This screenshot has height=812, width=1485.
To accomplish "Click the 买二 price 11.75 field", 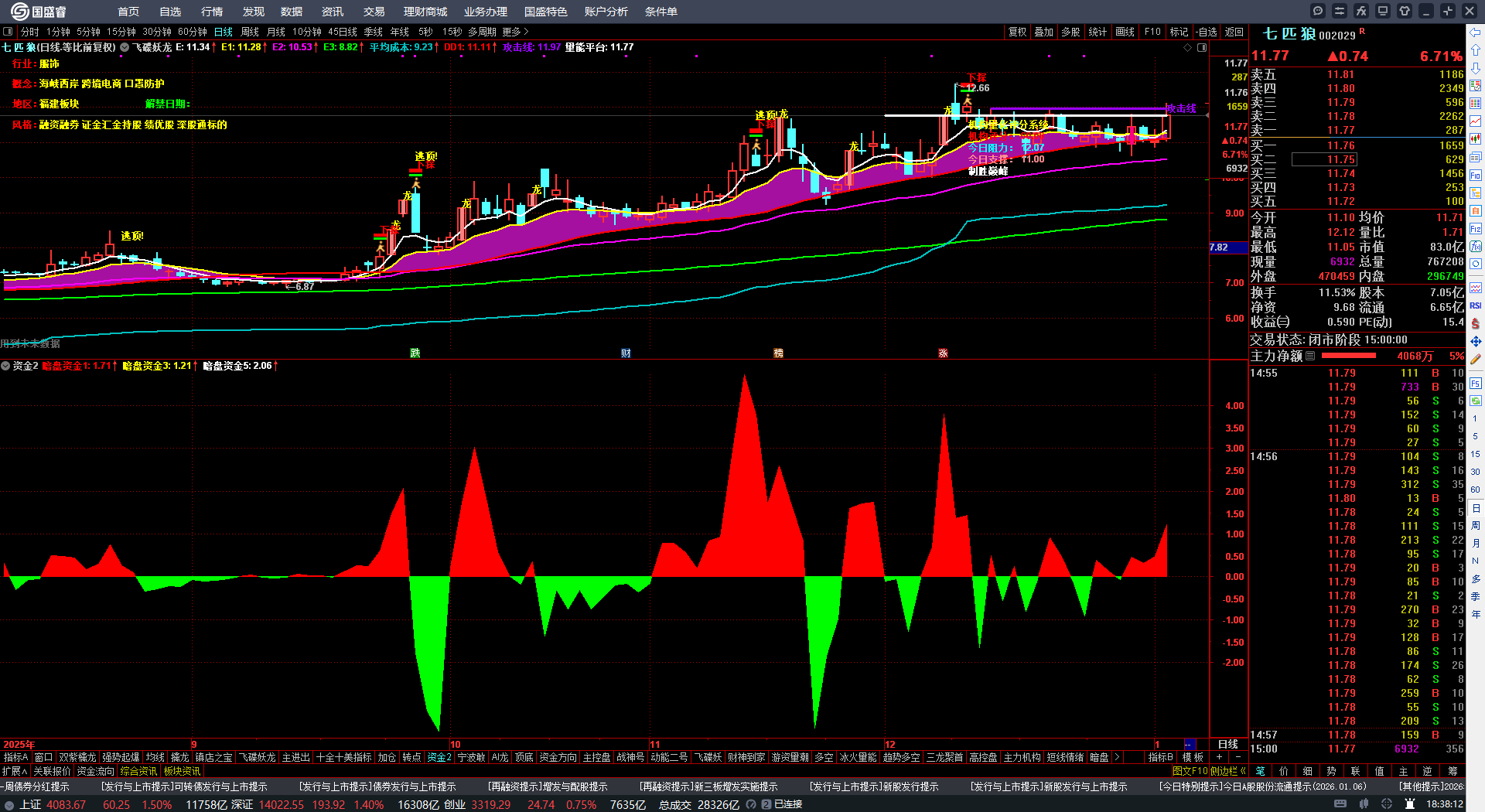I will 1324,159.
